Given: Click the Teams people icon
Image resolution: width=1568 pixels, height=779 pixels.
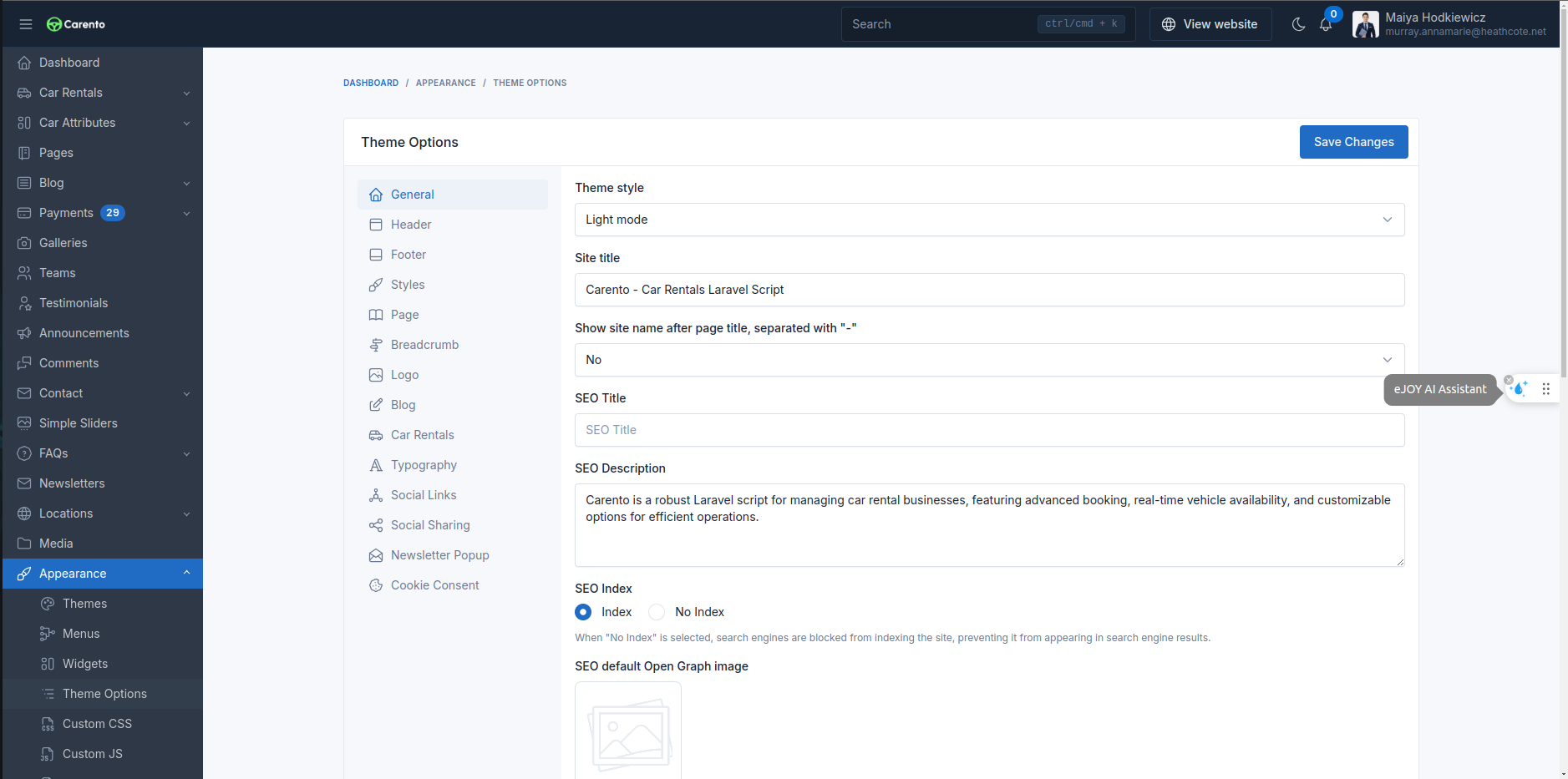Looking at the screenshot, I should [x=24, y=273].
